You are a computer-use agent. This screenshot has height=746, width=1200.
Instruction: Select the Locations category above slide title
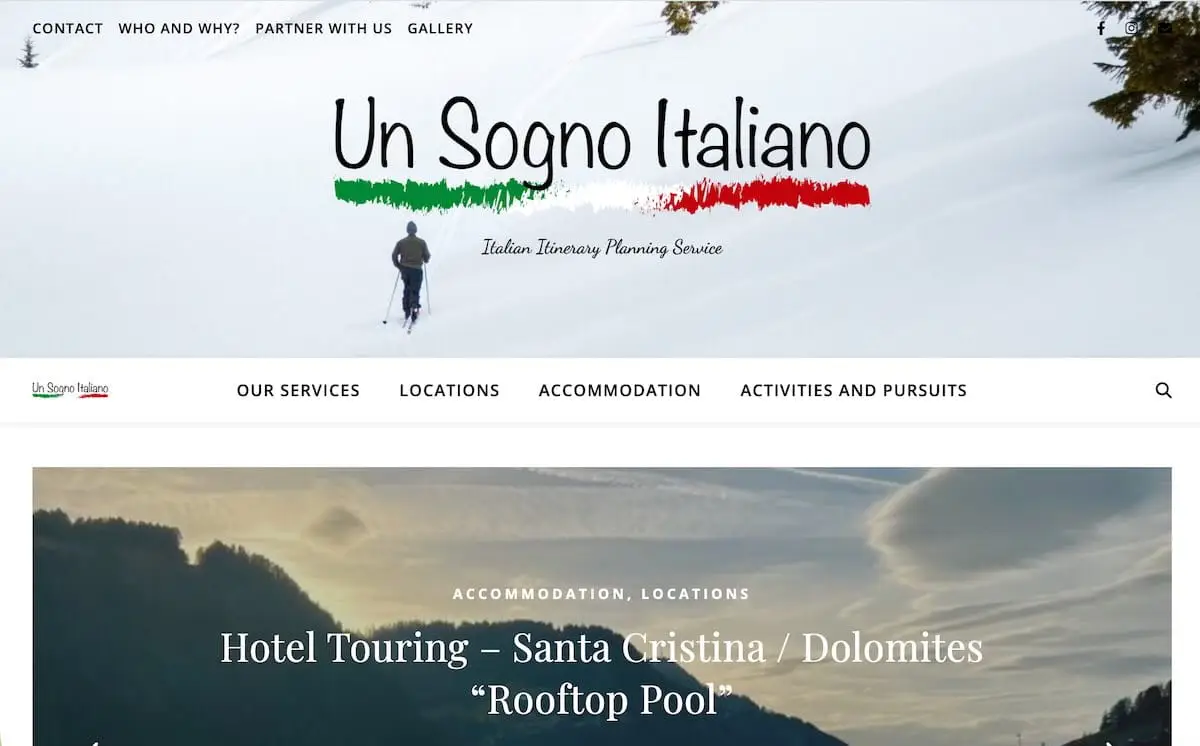[696, 594]
